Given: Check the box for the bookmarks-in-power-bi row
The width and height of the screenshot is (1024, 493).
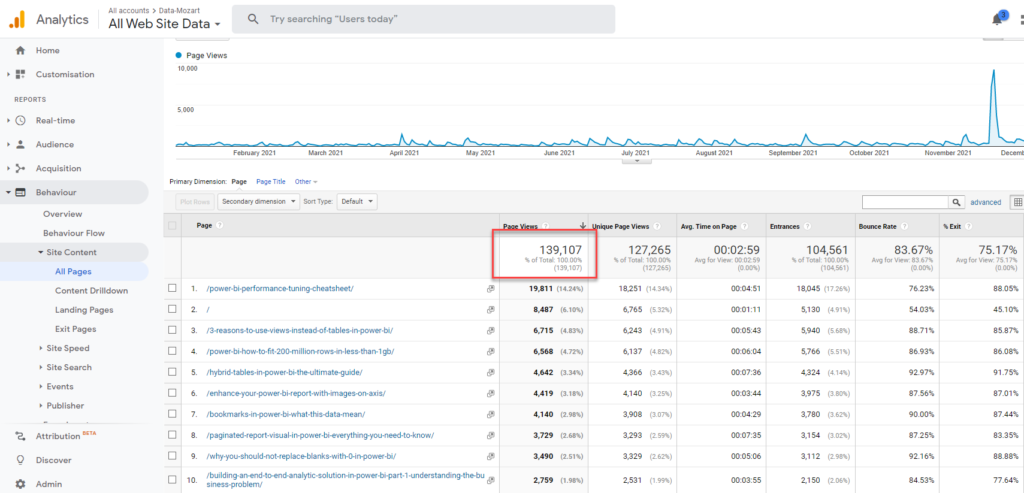Looking at the screenshot, I should point(172,414).
